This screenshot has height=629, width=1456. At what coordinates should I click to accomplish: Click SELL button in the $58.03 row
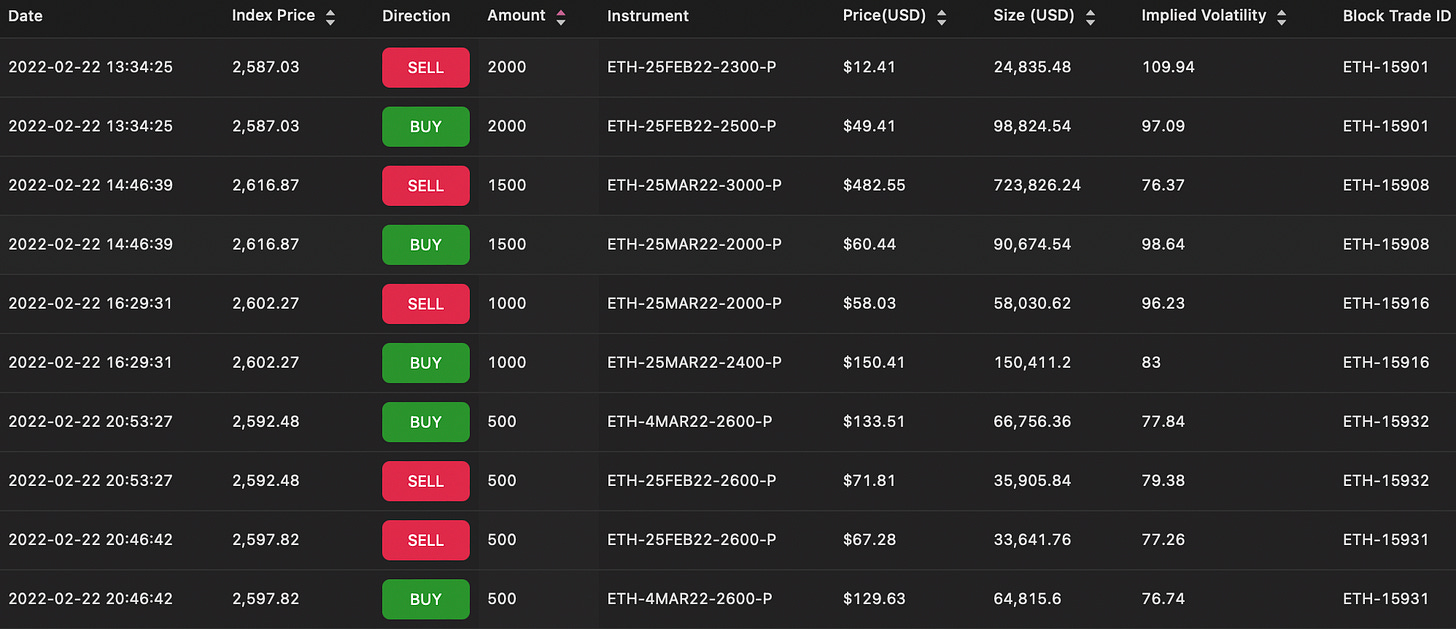tap(426, 304)
